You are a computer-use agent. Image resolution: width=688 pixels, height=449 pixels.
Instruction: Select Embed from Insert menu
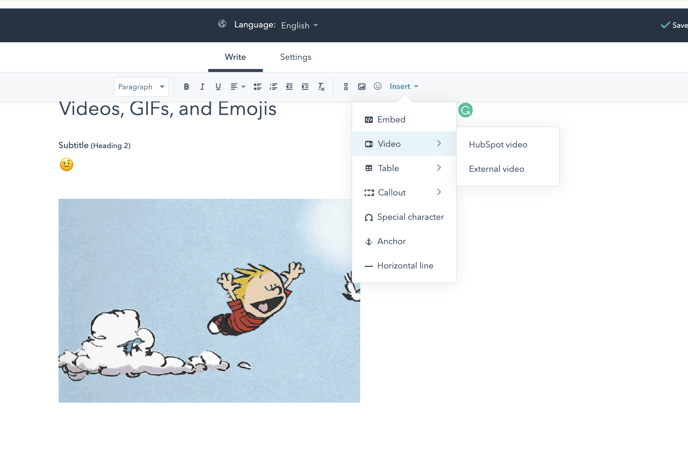coord(391,120)
